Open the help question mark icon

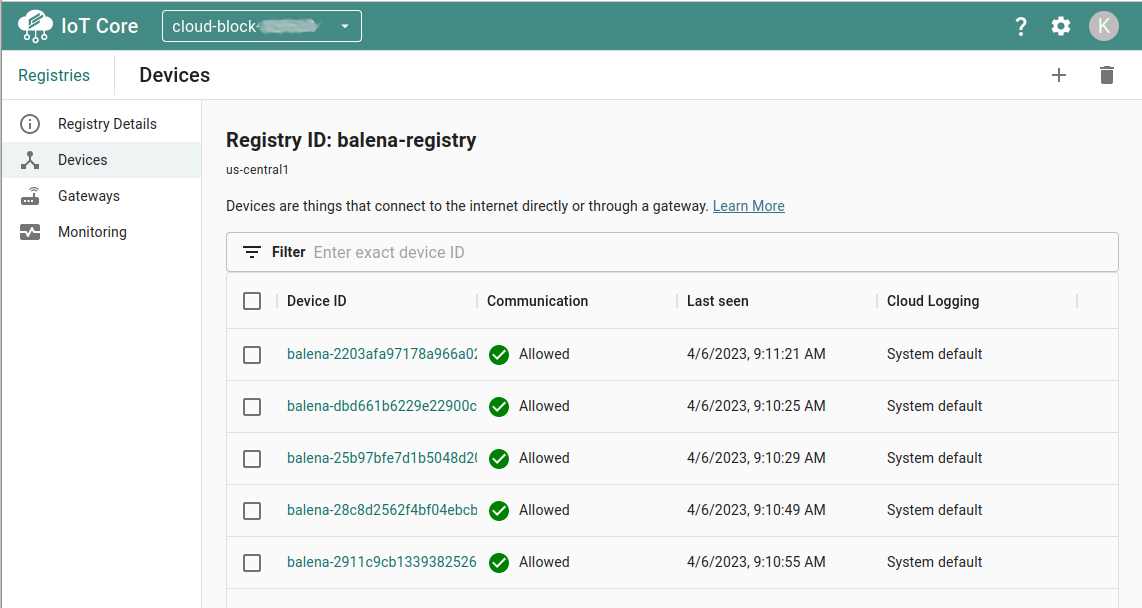tap(1021, 27)
